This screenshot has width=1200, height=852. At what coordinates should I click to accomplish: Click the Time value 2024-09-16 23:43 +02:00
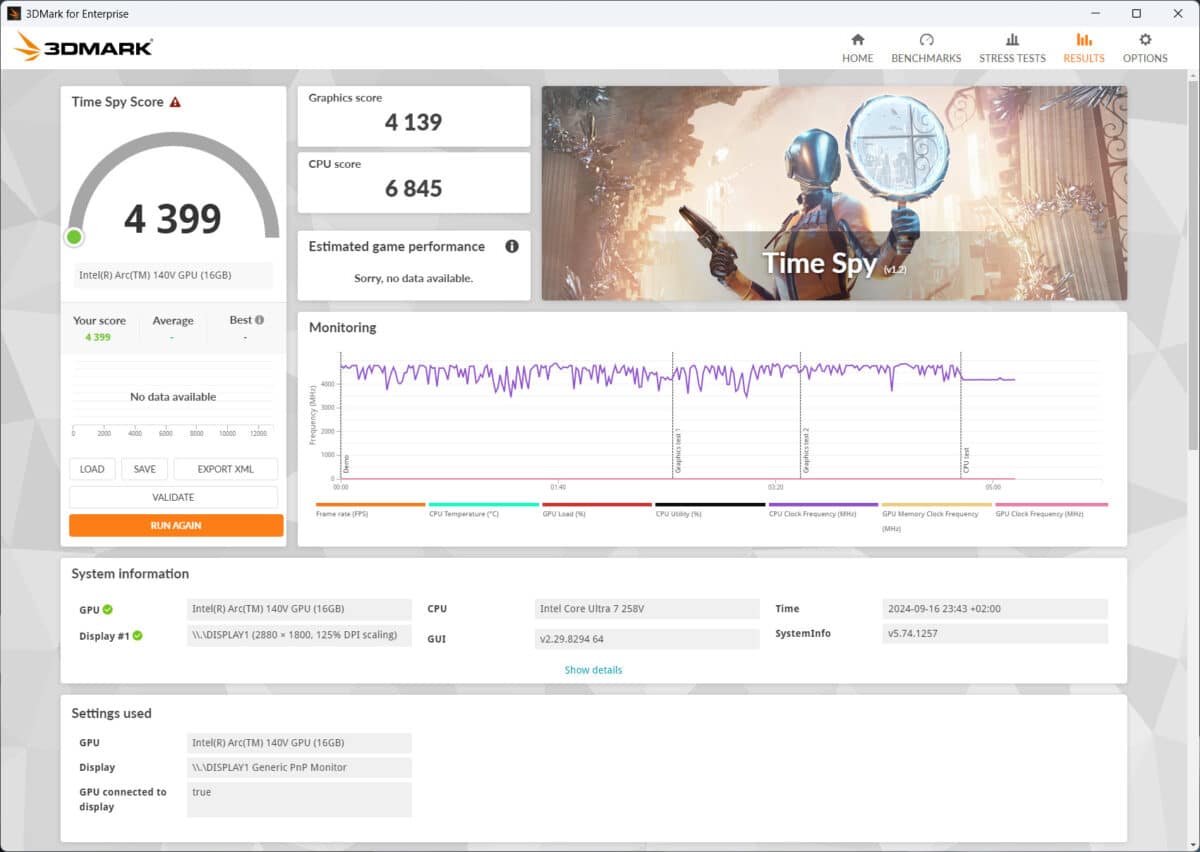tap(995, 609)
